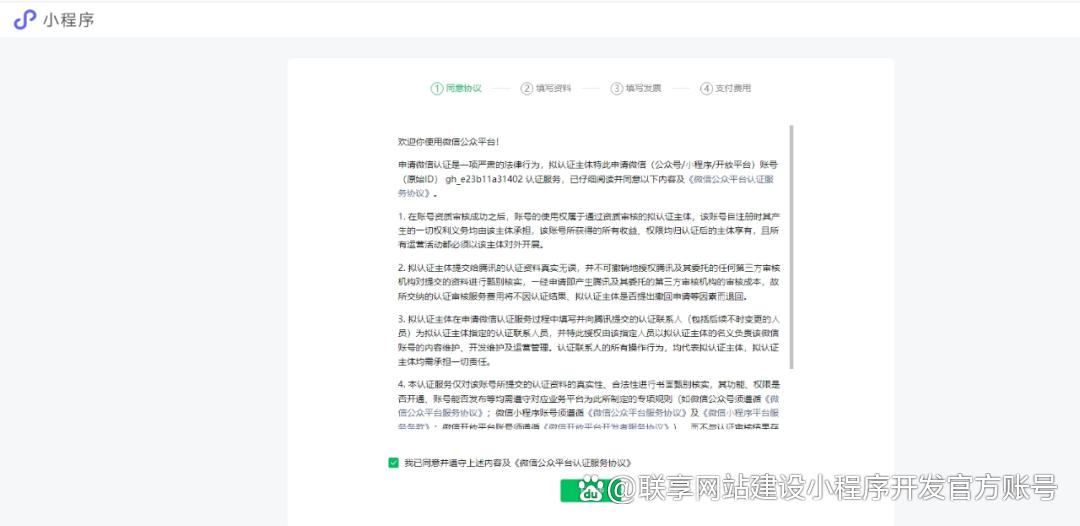This screenshot has width=1080, height=526.
Task: Click the Mini Program logo icon
Action: 24,19
